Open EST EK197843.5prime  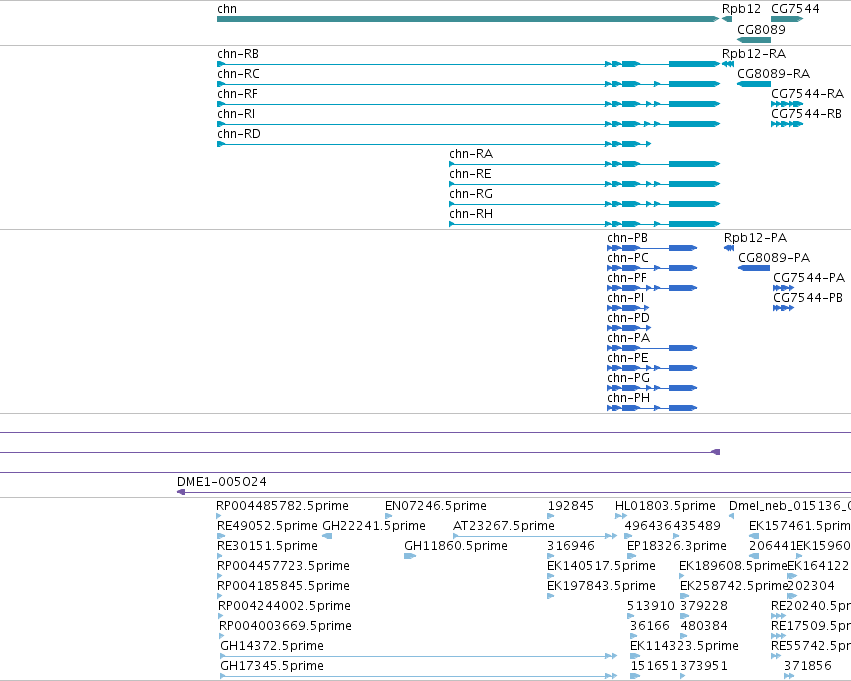(601, 587)
